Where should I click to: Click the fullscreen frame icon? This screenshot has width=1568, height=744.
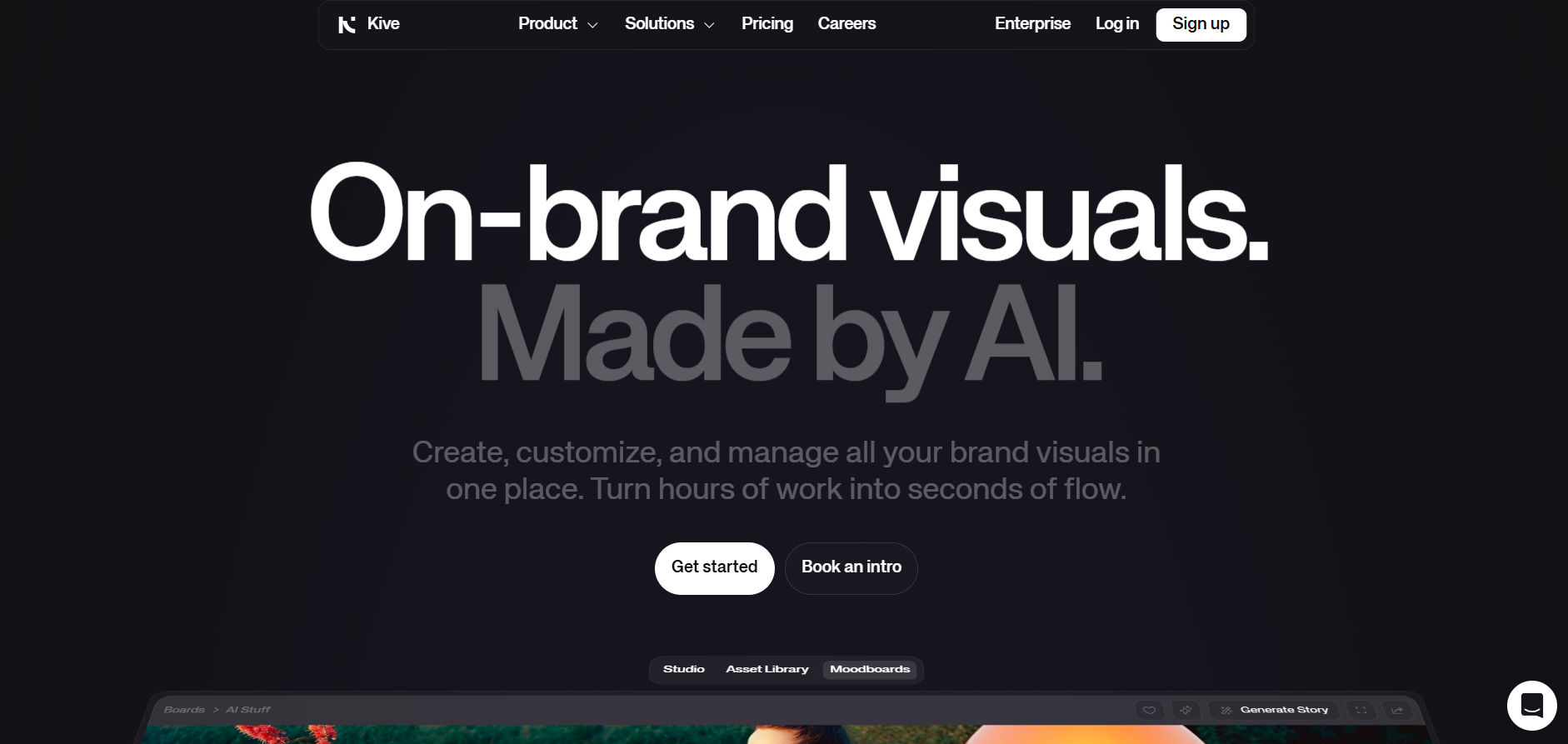coord(1361,710)
